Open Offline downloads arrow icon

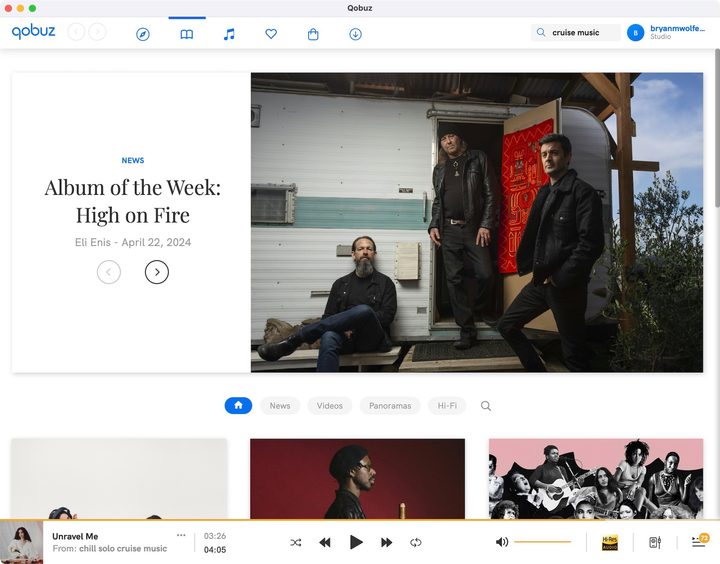(x=355, y=34)
